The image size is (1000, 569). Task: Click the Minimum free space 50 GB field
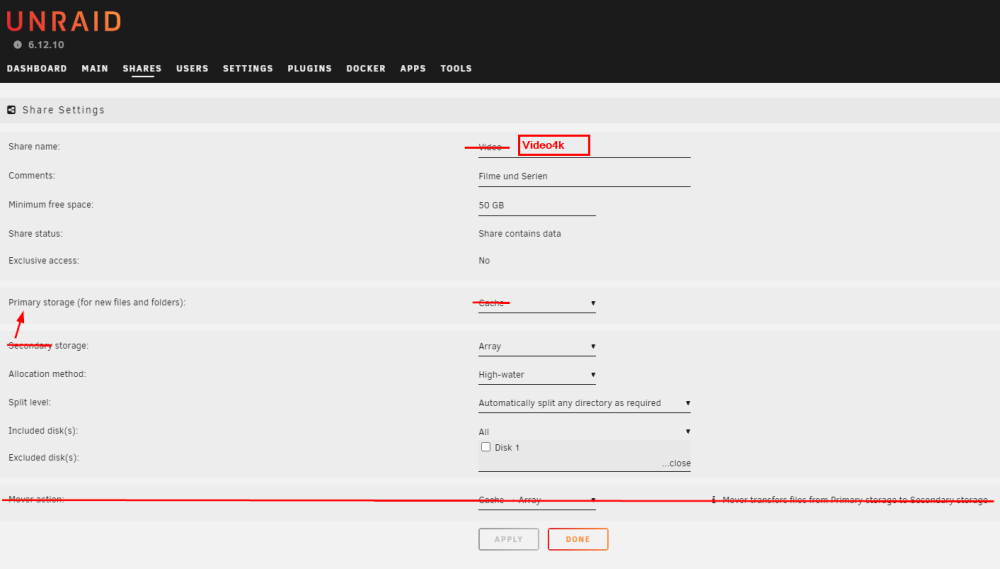[537, 205]
